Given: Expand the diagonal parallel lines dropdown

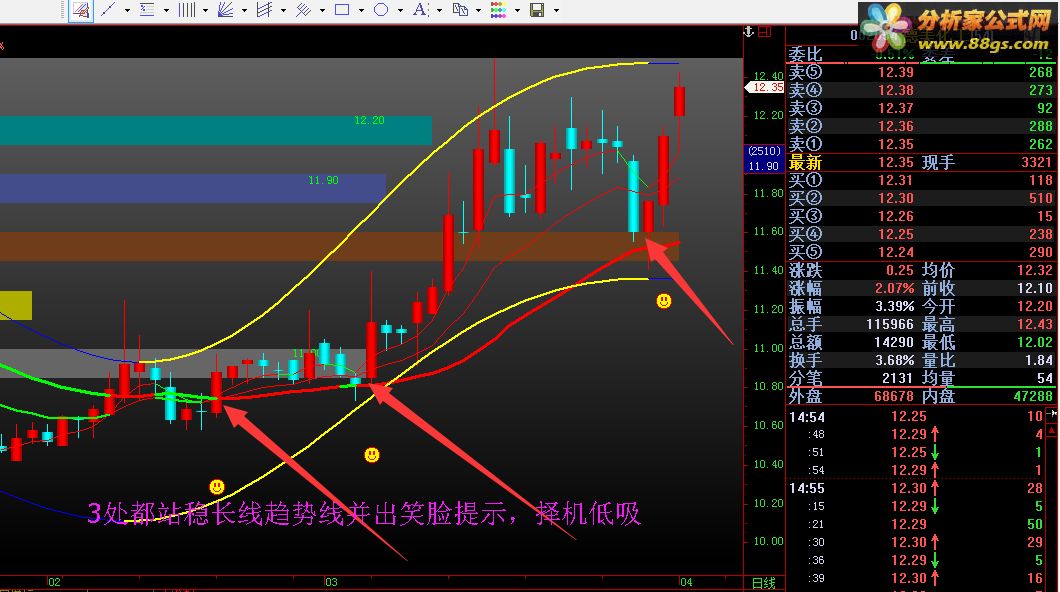Looking at the screenshot, I should tap(322, 10).
